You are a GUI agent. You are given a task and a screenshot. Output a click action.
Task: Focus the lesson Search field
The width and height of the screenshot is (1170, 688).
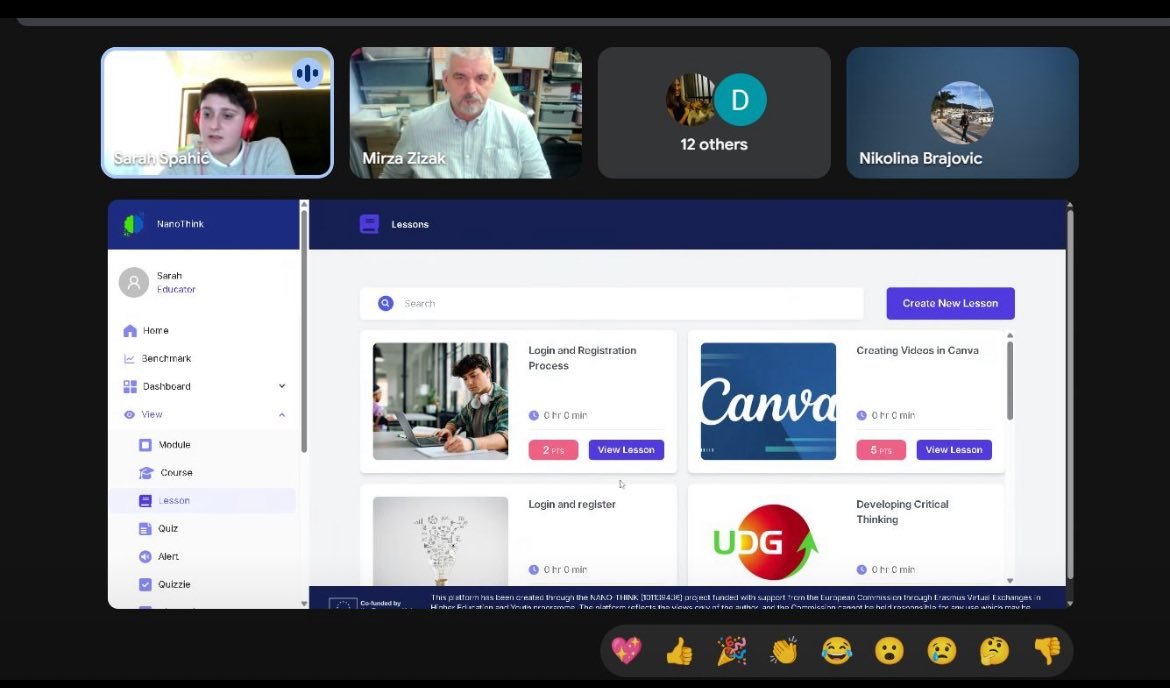(x=612, y=304)
